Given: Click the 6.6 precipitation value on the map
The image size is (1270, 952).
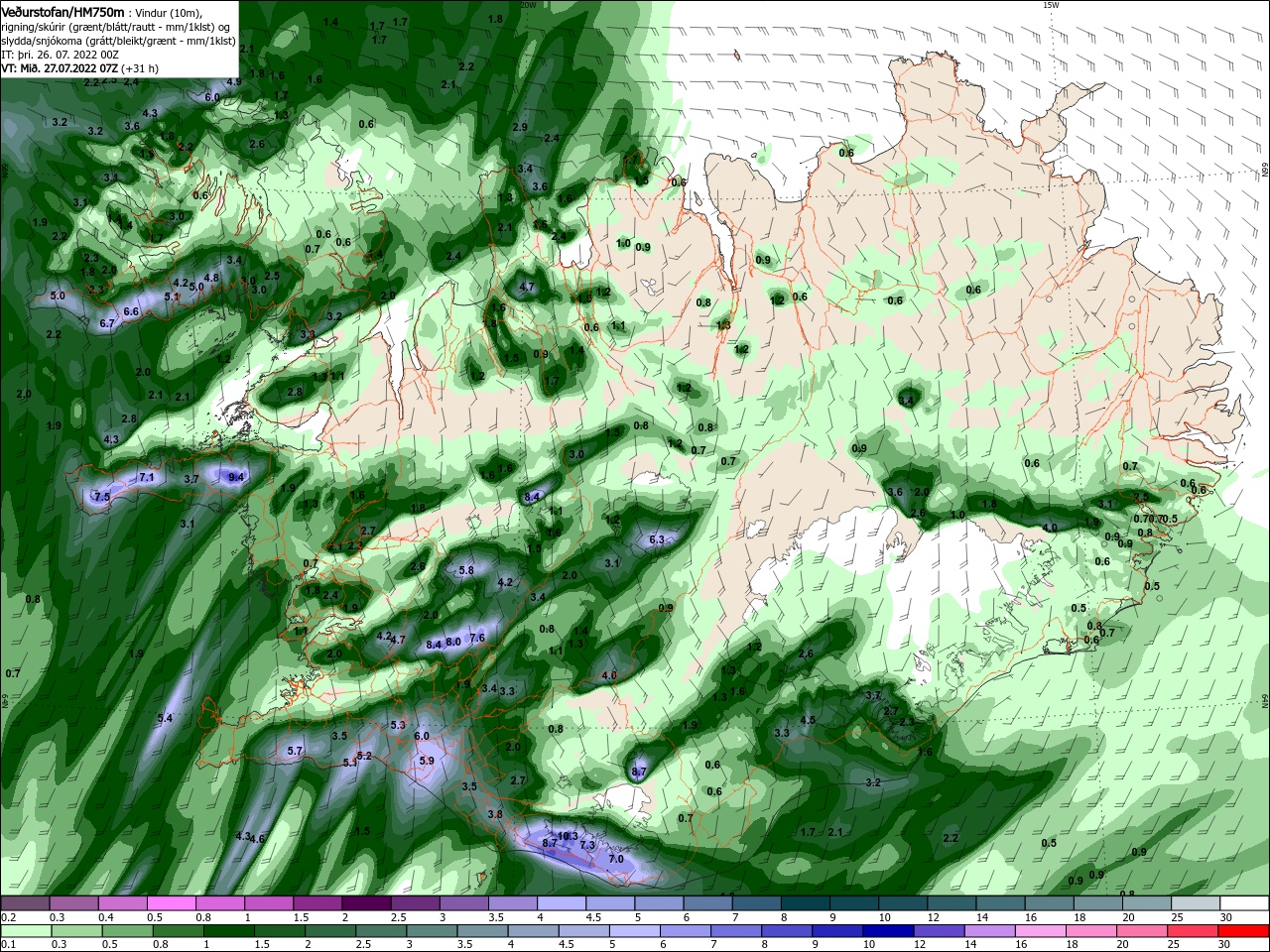Looking at the screenshot, I should pyautogui.click(x=131, y=311).
